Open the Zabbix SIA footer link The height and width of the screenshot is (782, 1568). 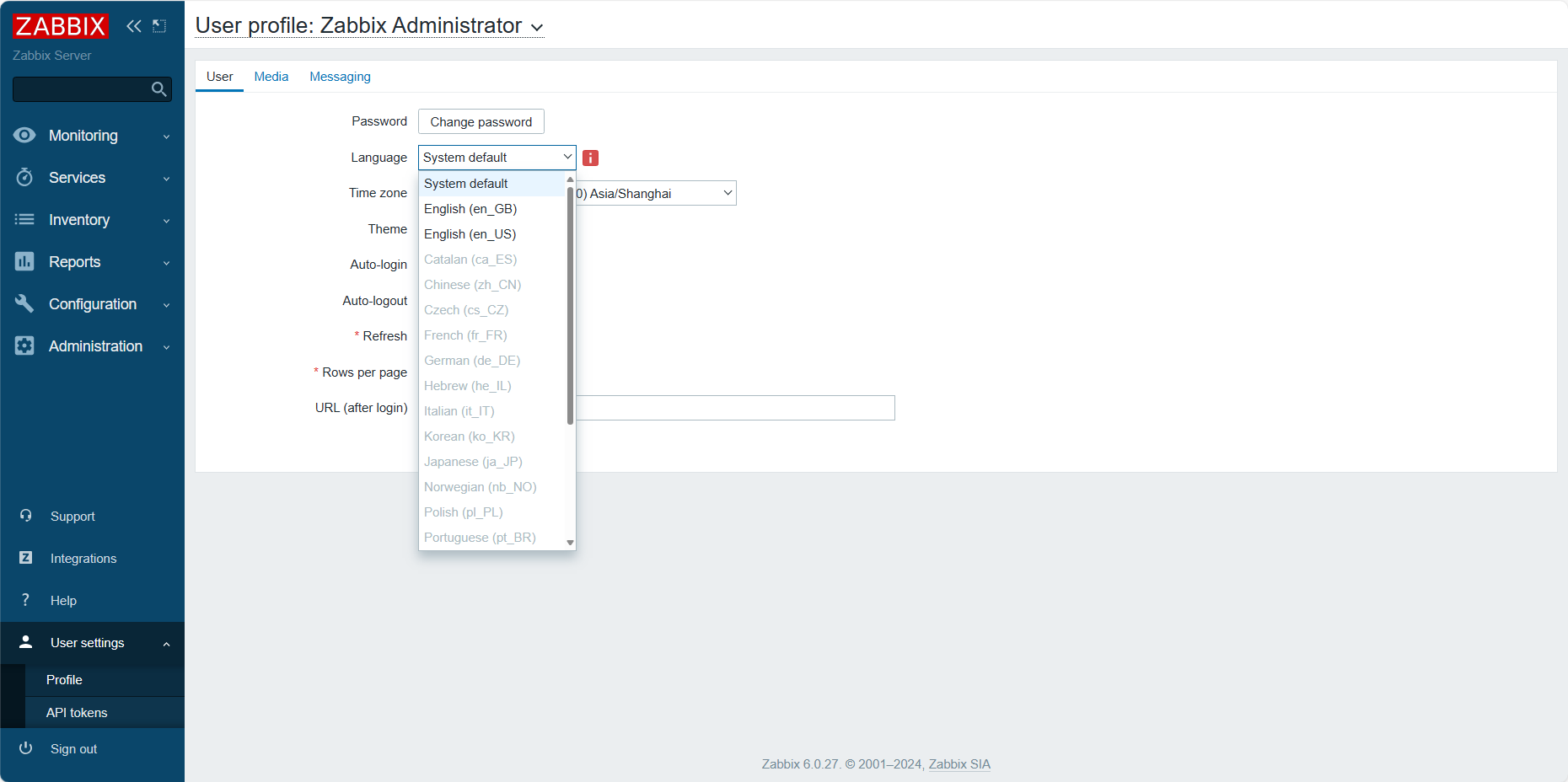click(x=959, y=764)
